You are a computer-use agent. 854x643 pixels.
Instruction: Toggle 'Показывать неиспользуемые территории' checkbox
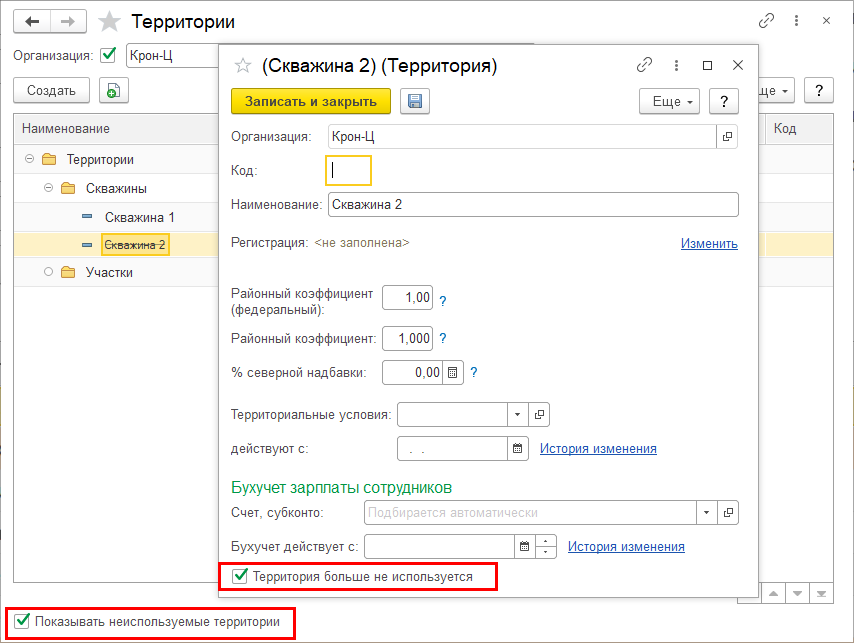tap(22, 622)
